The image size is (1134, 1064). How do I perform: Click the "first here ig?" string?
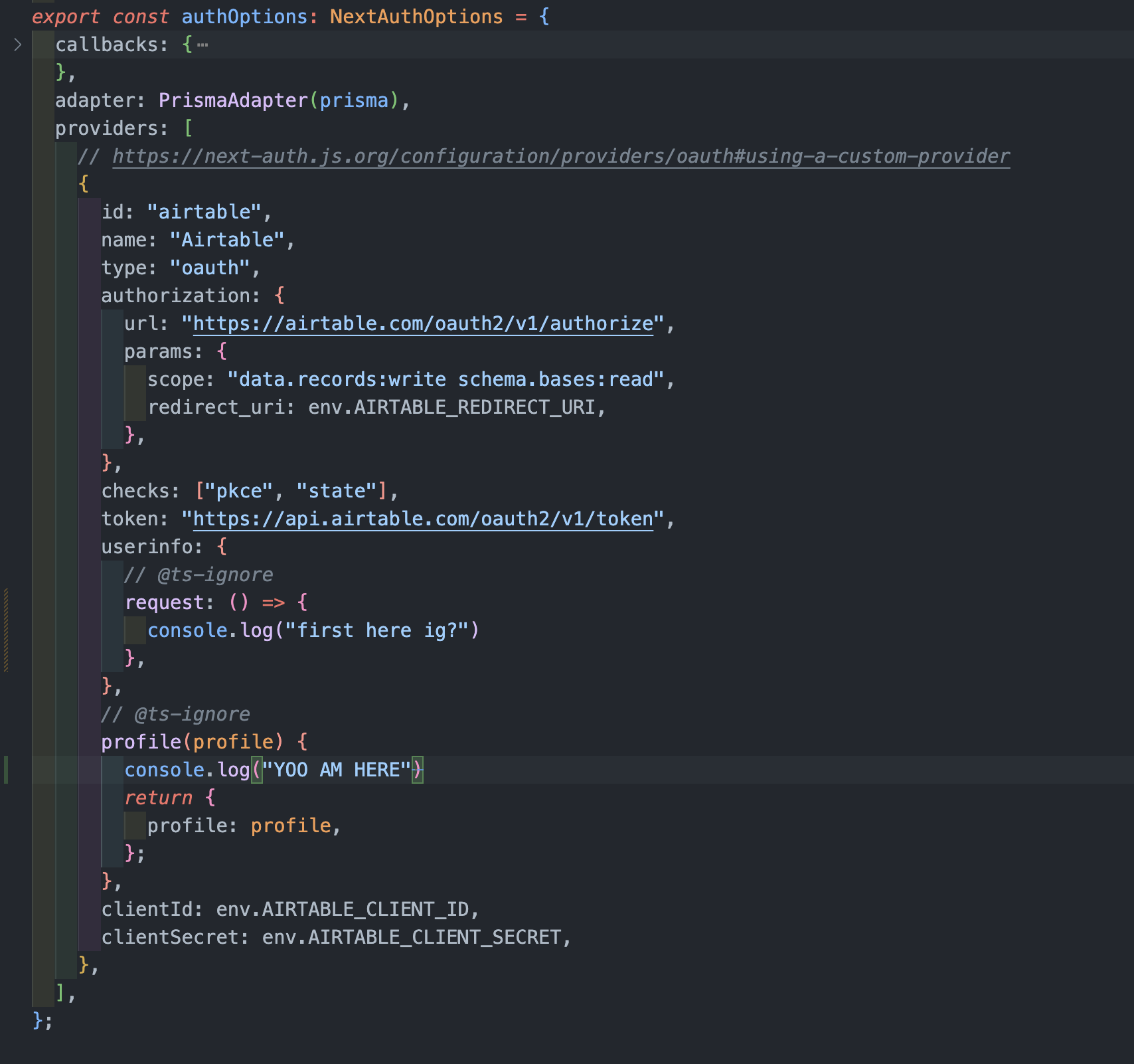tap(377, 630)
